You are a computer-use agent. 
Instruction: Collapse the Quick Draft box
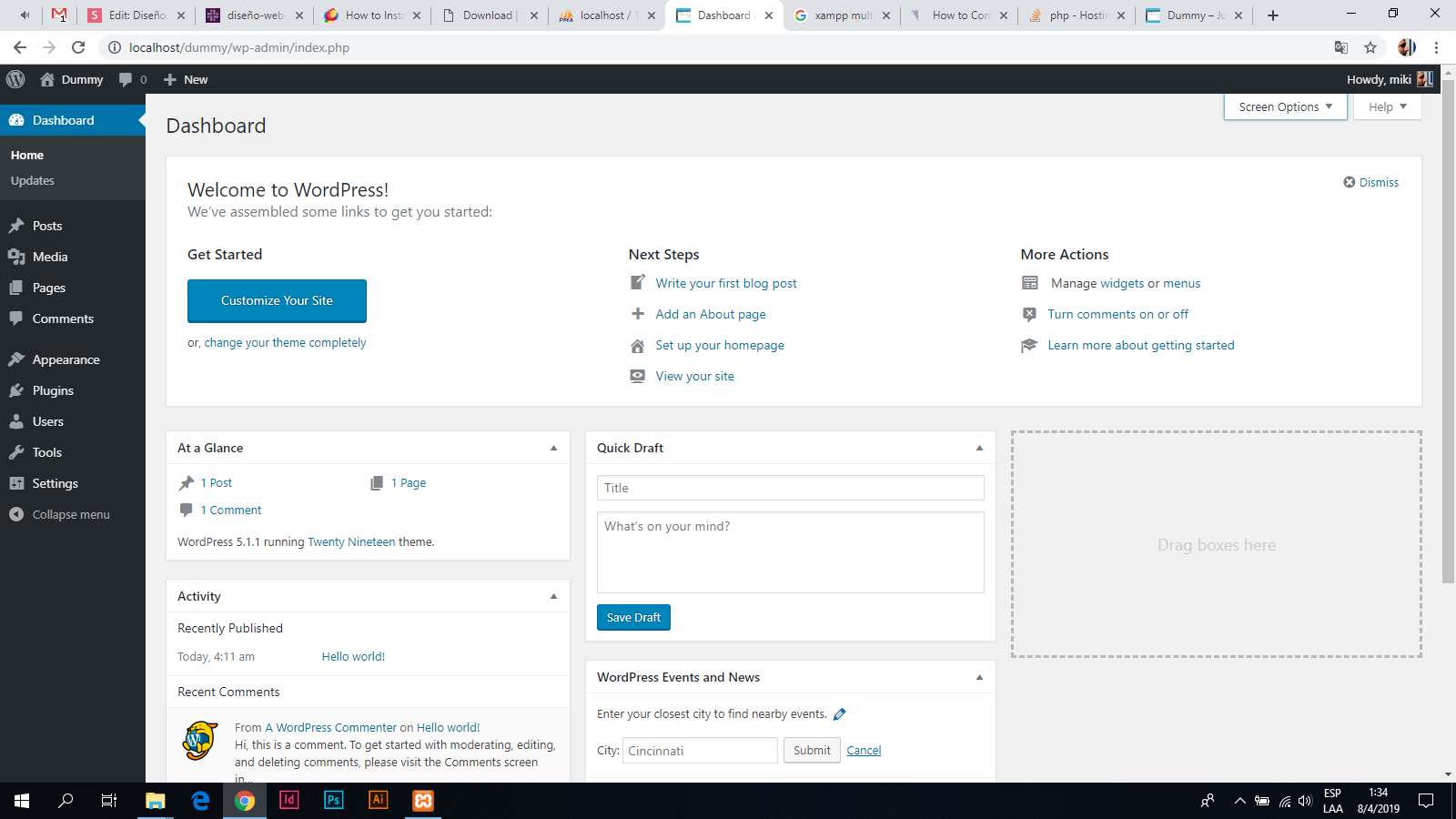coord(979,448)
